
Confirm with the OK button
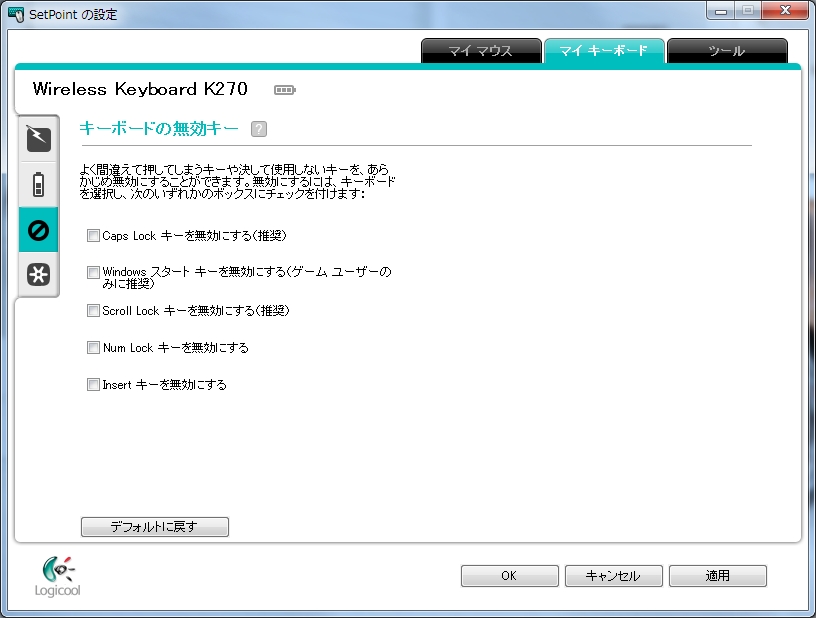click(509, 576)
